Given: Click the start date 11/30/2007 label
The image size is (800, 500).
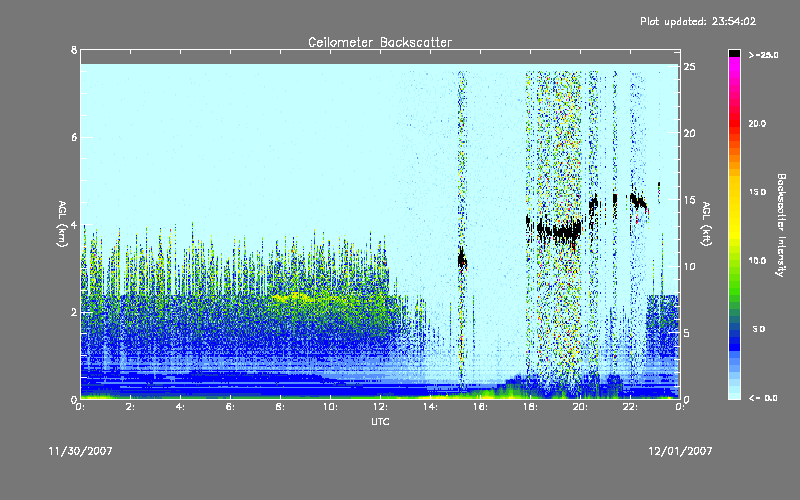Looking at the screenshot, I should point(80,451).
